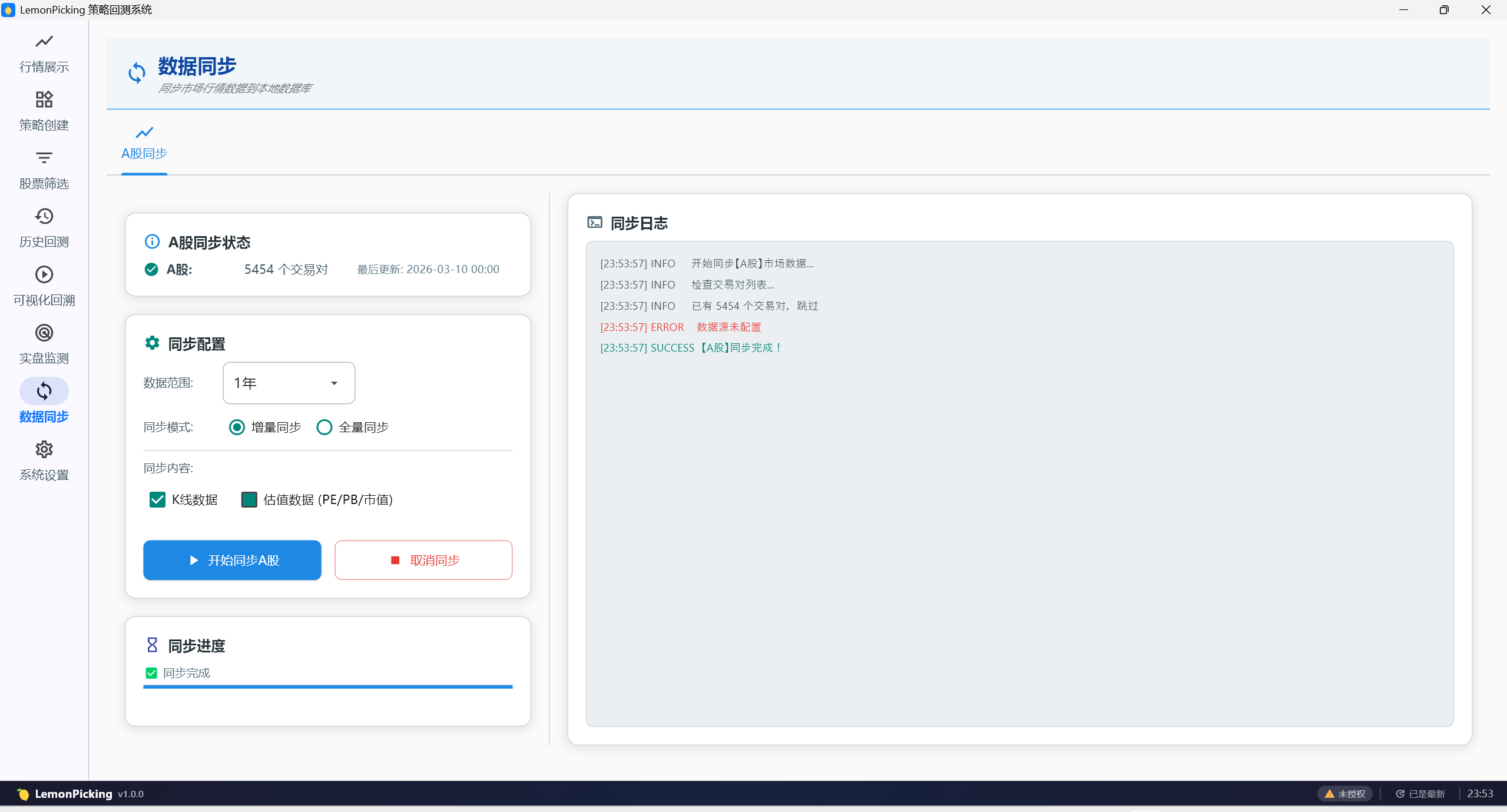1507x812 pixels.
Task: Click the 开始同步A股 button
Action: click(232, 560)
